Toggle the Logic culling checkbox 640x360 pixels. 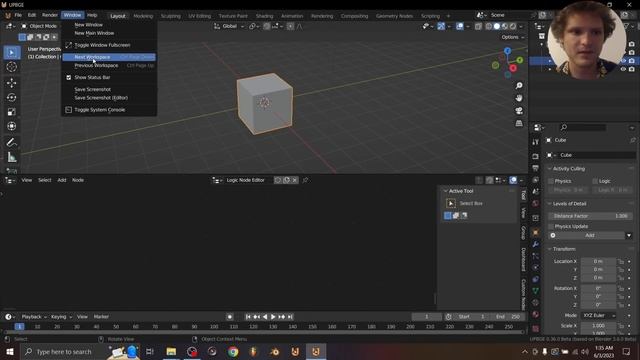click(595, 181)
